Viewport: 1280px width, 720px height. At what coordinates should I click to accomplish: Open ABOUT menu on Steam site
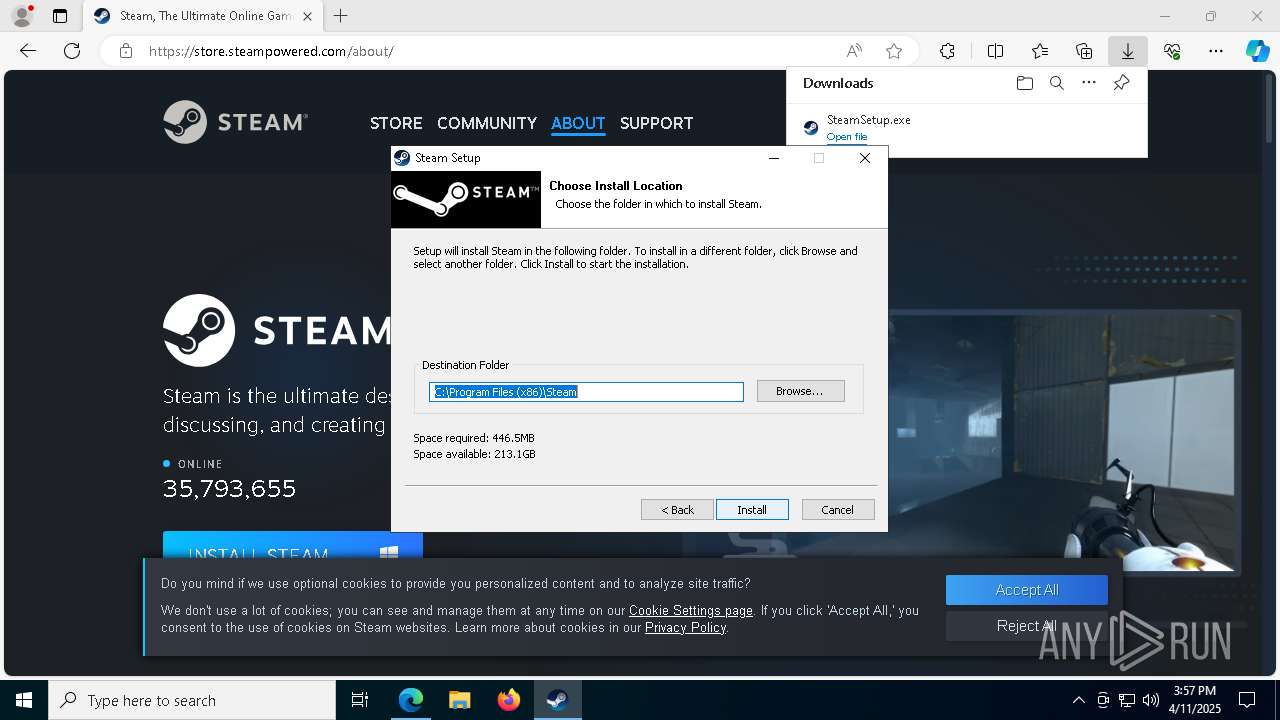pos(578,123)
